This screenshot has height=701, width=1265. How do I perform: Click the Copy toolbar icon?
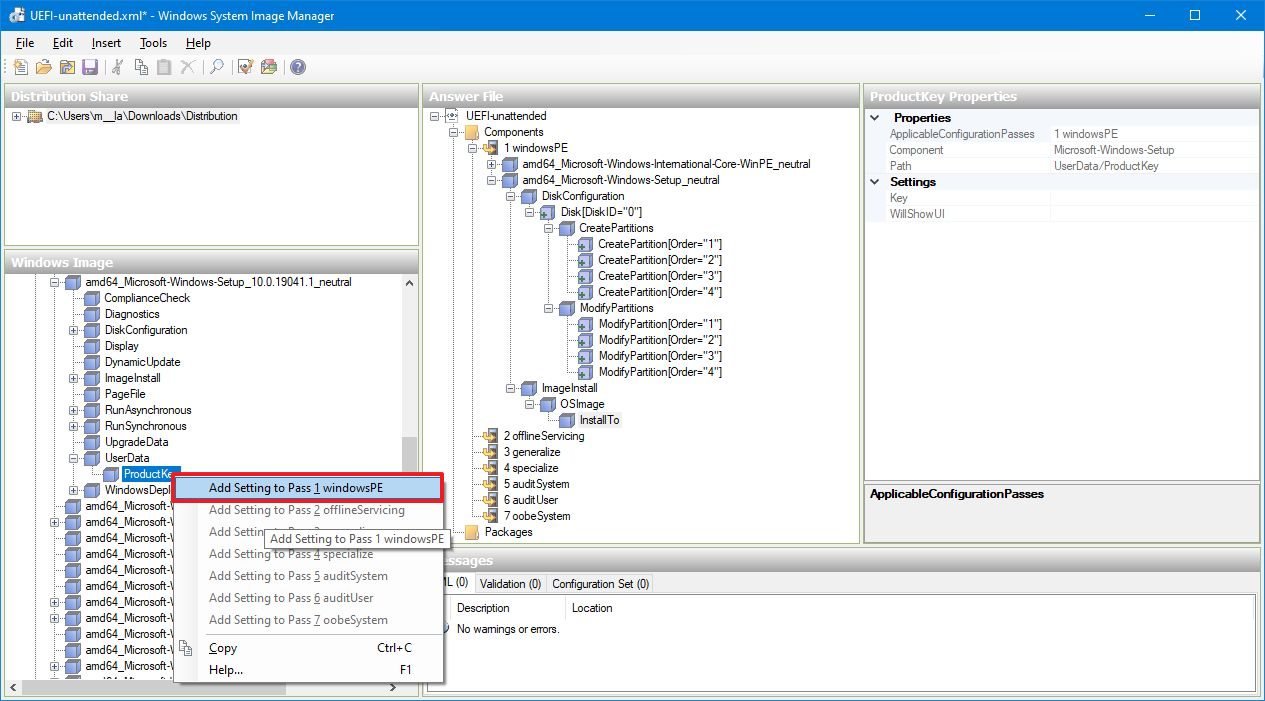pyautogui.click(x=141, y=67)
